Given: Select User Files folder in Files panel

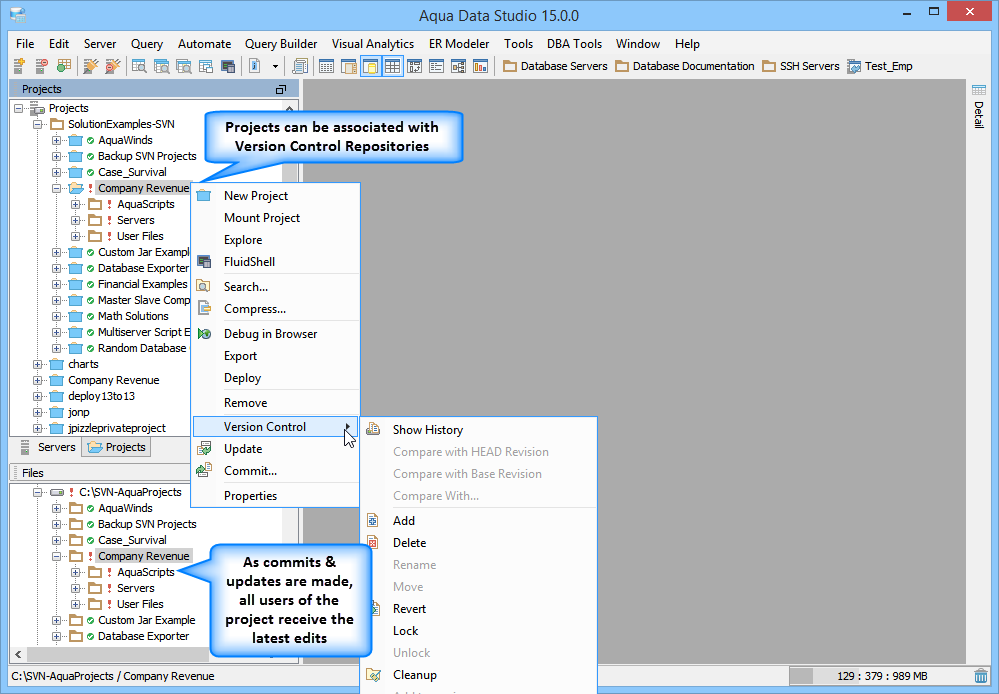Looking at the screenshot, I should 140,604.
